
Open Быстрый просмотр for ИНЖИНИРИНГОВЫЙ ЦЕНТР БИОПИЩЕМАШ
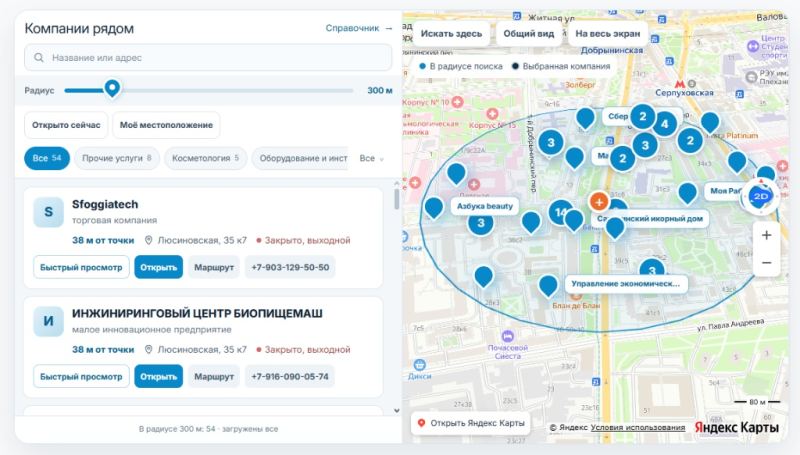(81, 376)
